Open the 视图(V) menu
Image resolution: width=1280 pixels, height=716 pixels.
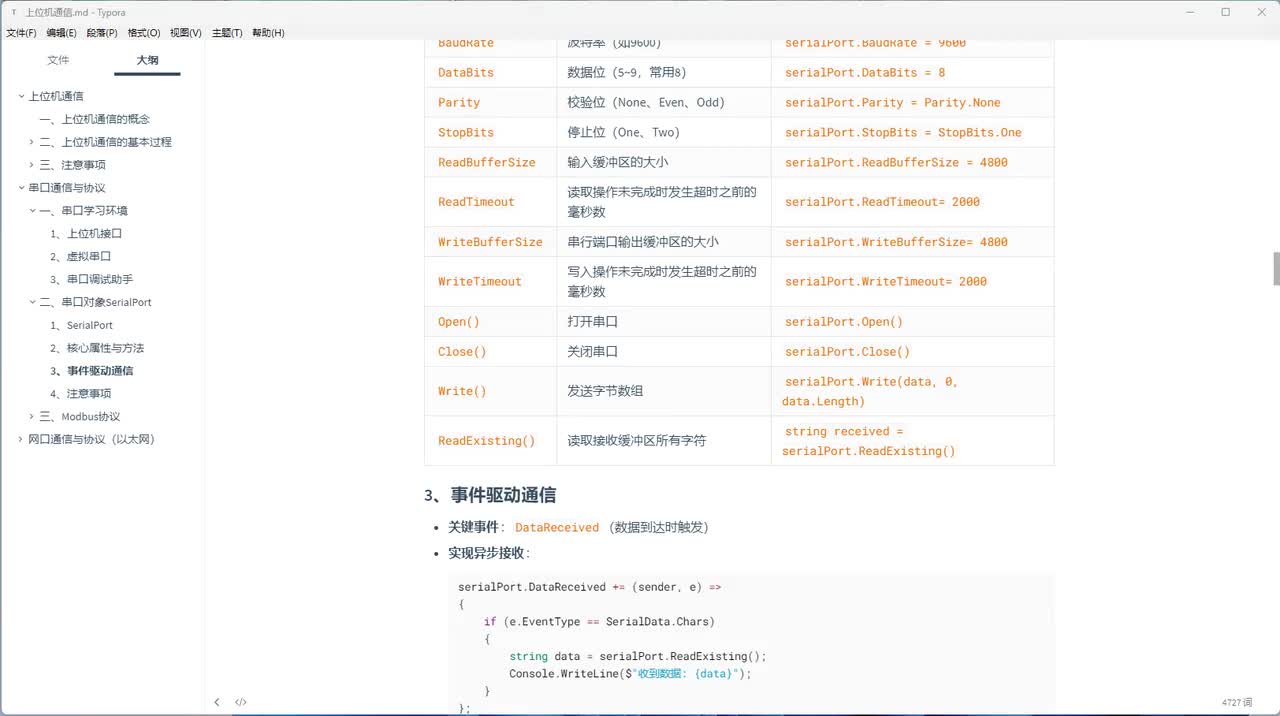tap(186, 33)
